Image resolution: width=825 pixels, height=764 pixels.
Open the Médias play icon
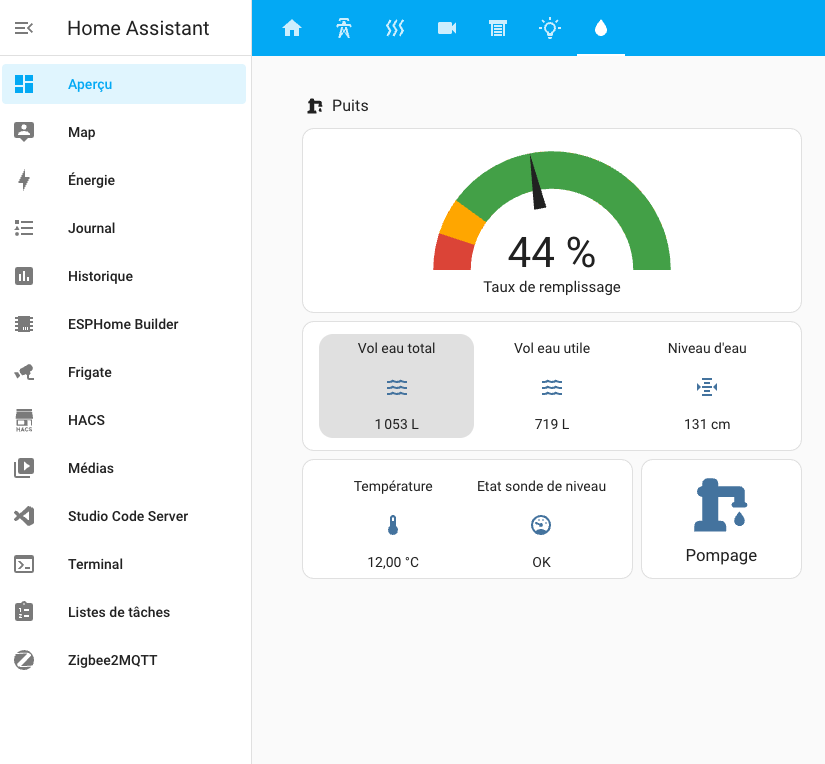(24, 468)
